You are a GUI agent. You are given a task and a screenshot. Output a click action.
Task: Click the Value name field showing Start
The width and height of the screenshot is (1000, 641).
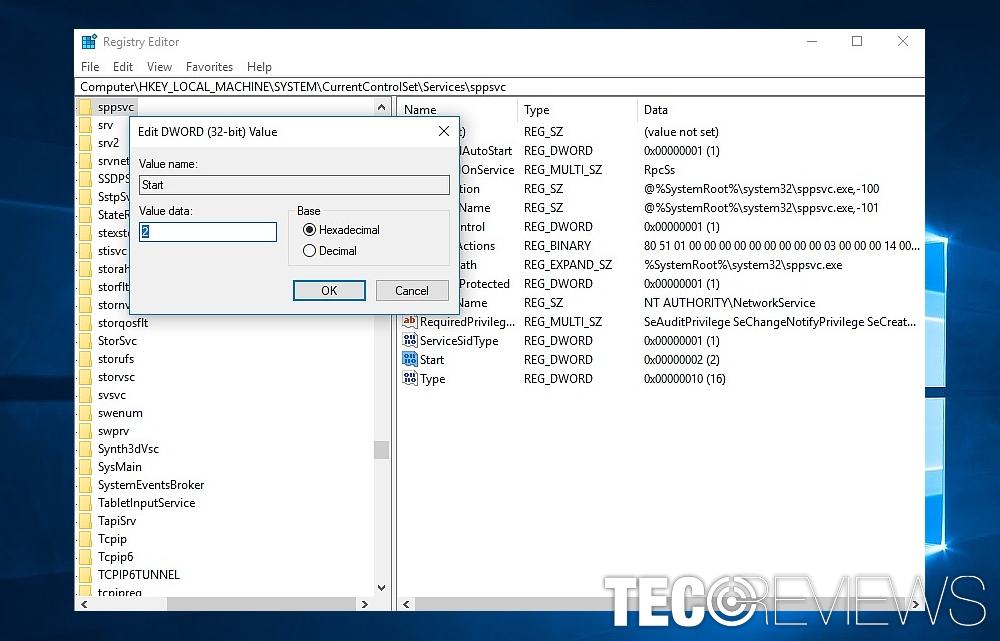[294, 185]
